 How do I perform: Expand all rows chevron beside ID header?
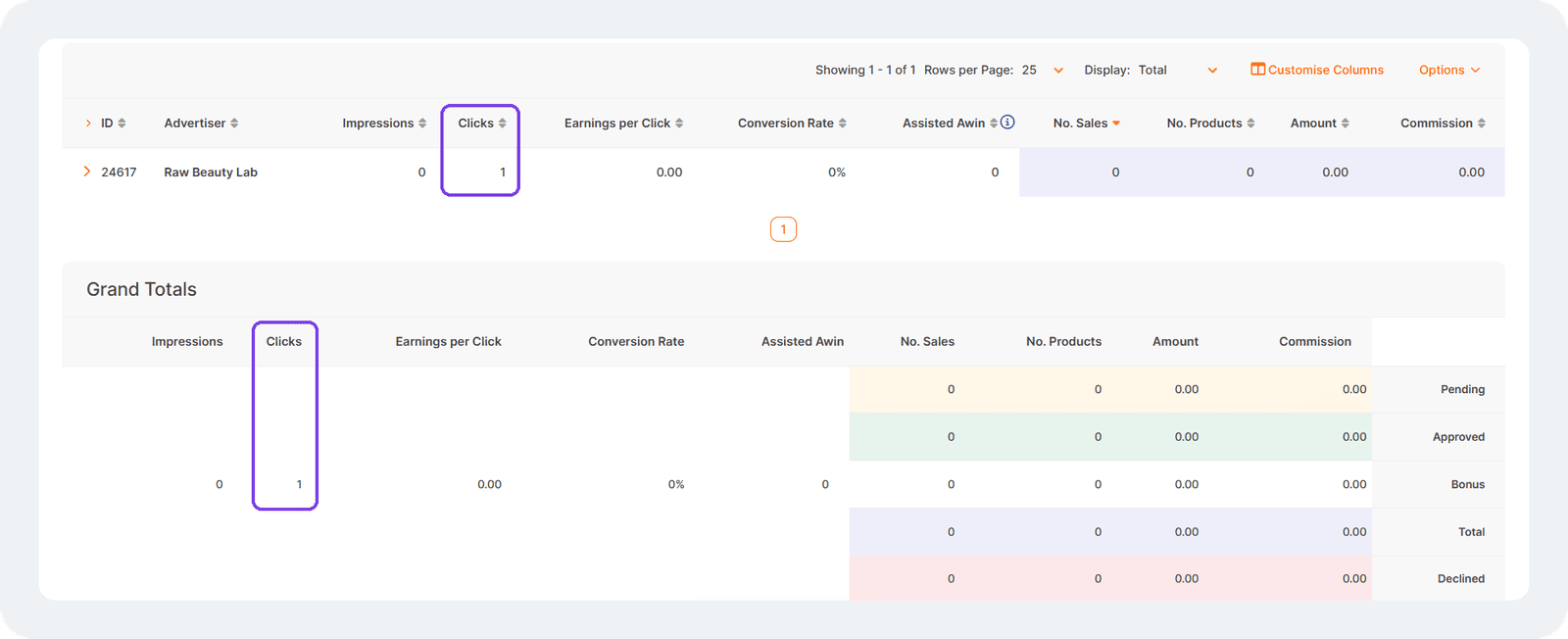click(88, 123)
